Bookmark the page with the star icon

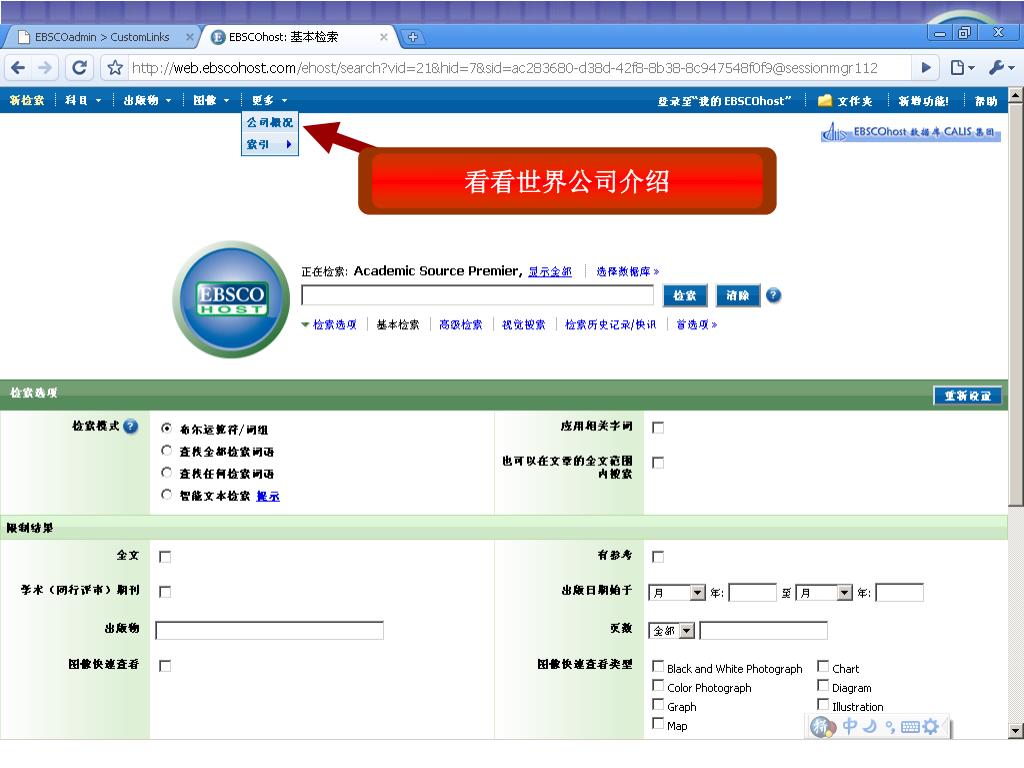(115, 67)
